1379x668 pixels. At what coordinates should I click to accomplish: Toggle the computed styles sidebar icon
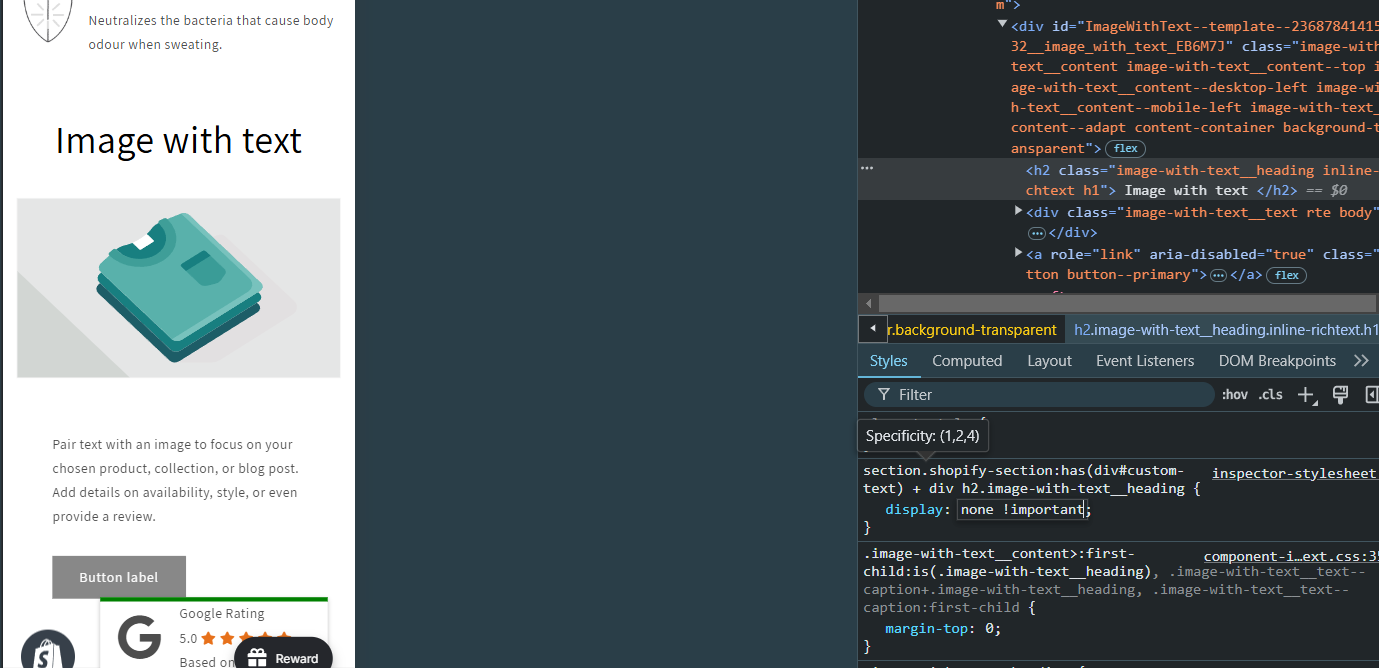1372,395
